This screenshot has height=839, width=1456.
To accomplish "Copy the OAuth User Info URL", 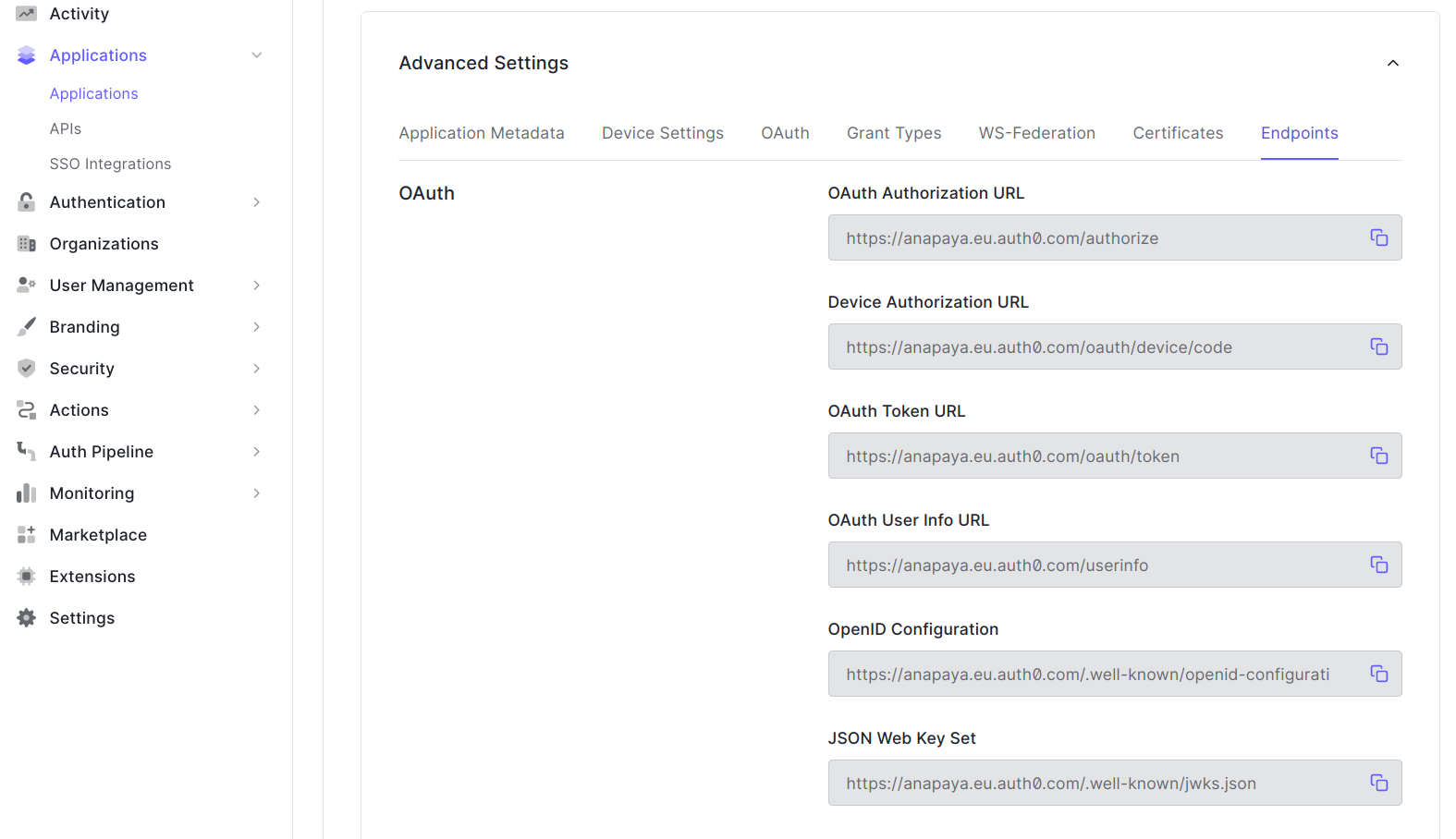I will tap(1378, 565).
